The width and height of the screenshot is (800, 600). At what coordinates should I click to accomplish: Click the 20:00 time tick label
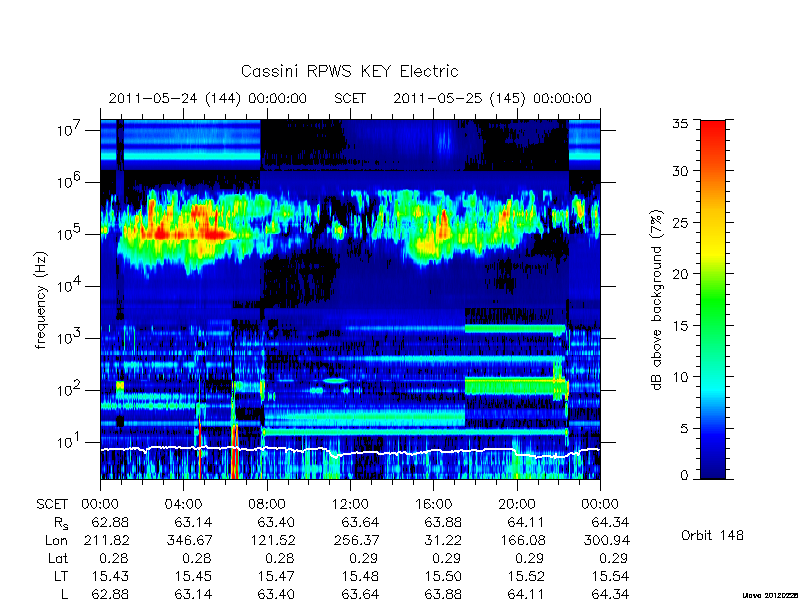click(x=517, y=504)
